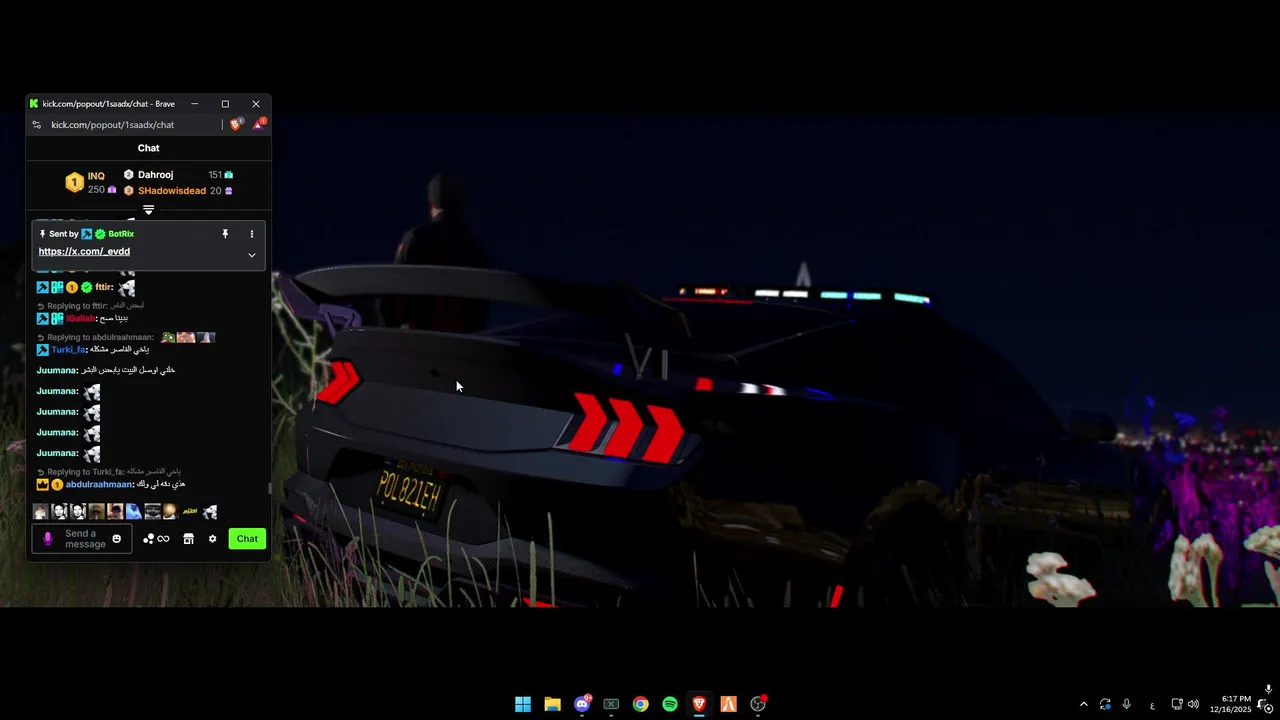Open network and volume quick settings
The image size is (1280, 720).
point(1185,705)
